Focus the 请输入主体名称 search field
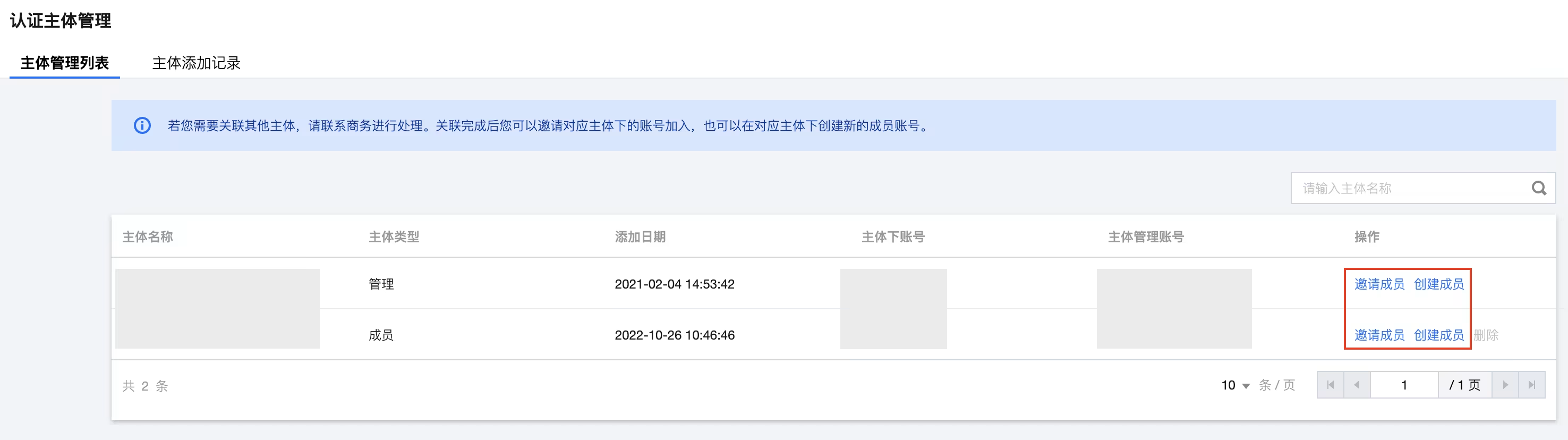Screen dimensions: 1568x440 pos(1406,189)
